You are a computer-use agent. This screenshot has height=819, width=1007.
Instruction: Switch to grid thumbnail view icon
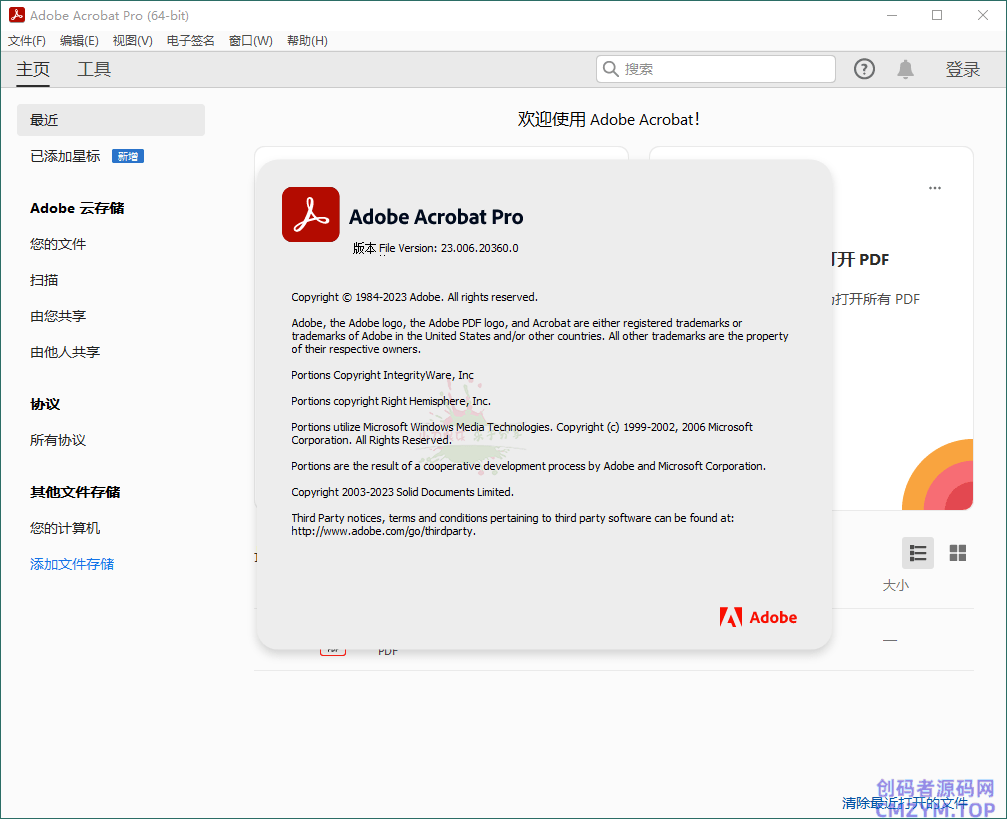coord(957,553)
